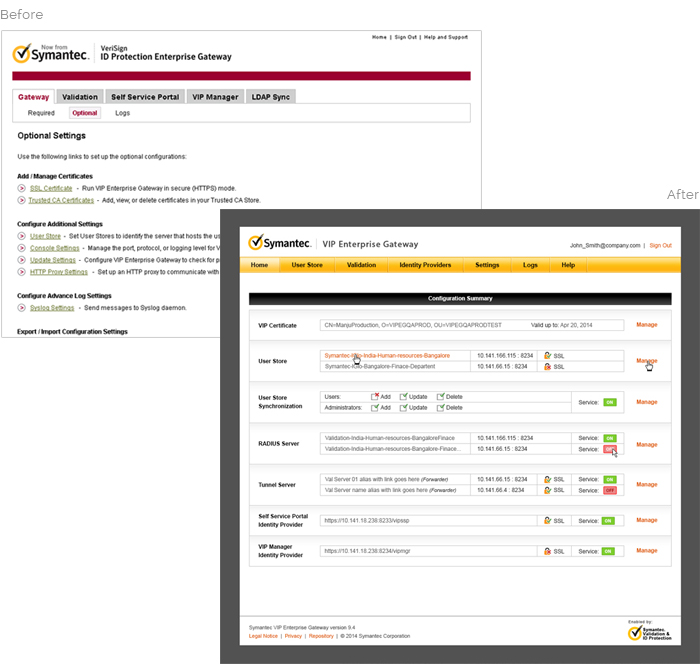The image size is (700, 664).
Task: Click arrow bullet beside Update Settings
Action: 21,260
